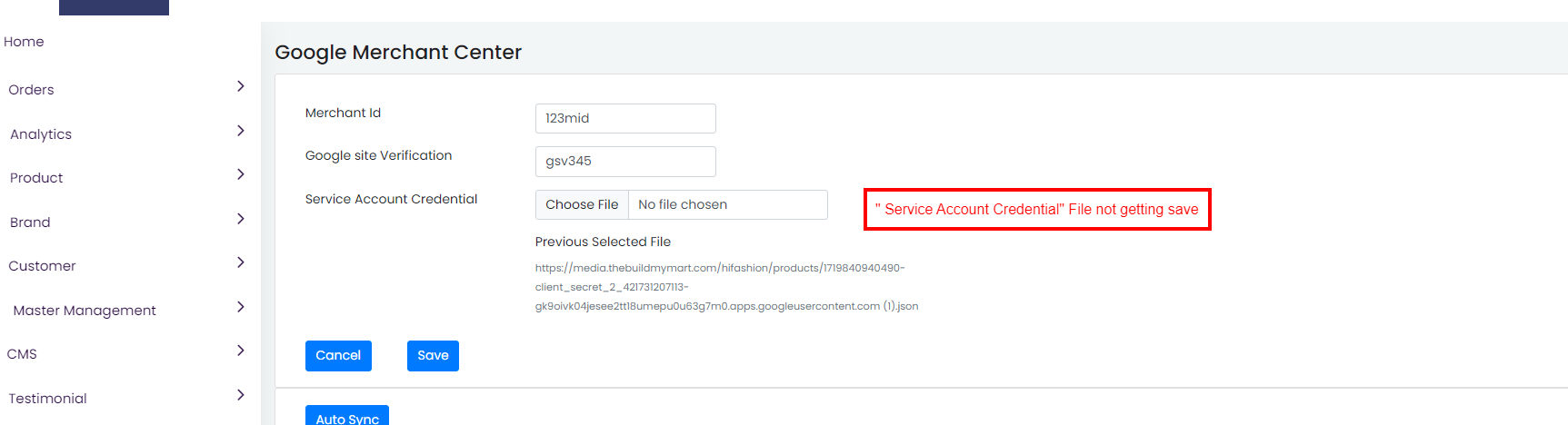Click the Google Merchant Center heading
Viewport: 1568px width, 425px height.
[398, 53]
